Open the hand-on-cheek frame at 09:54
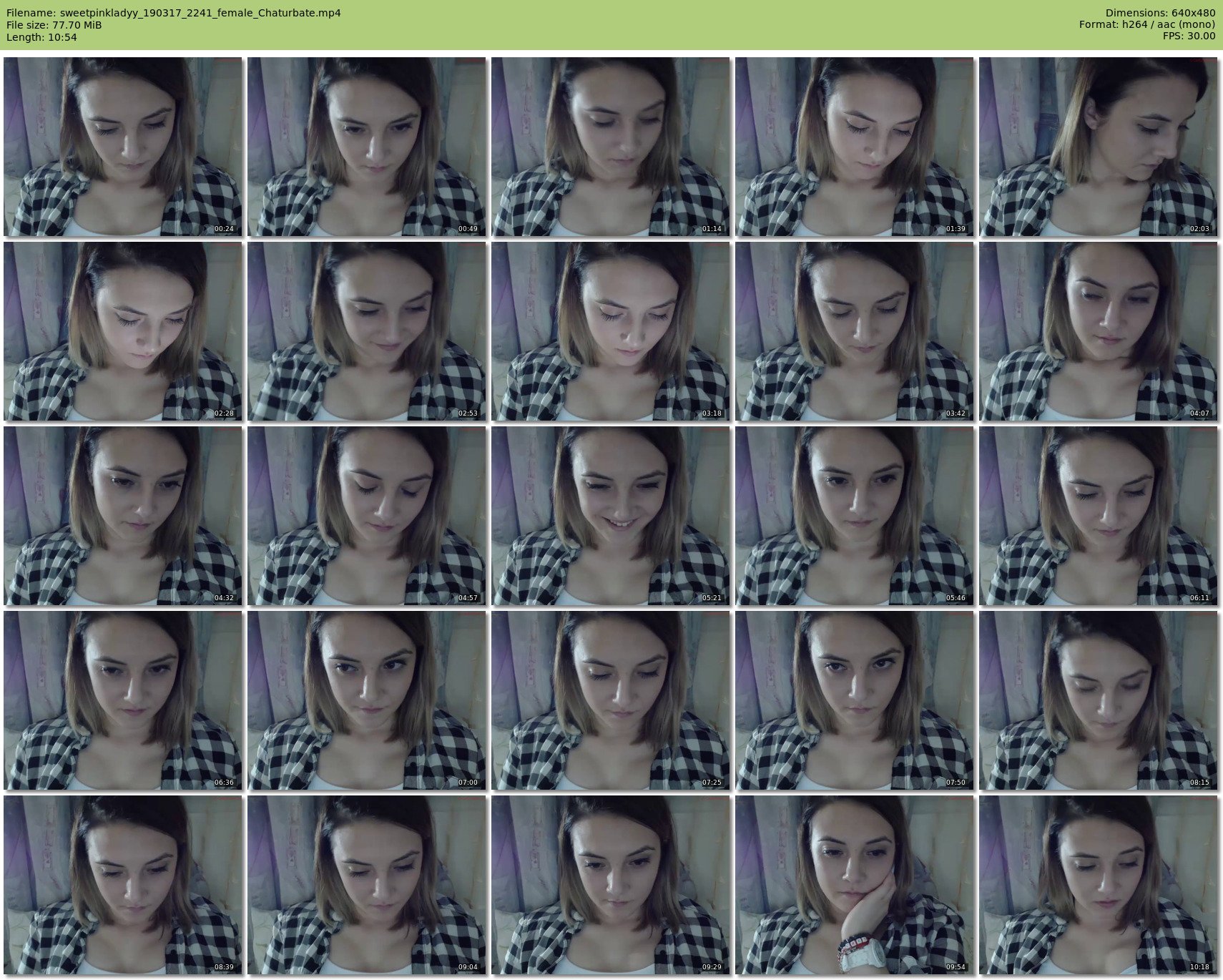 (x=854, y=885)
